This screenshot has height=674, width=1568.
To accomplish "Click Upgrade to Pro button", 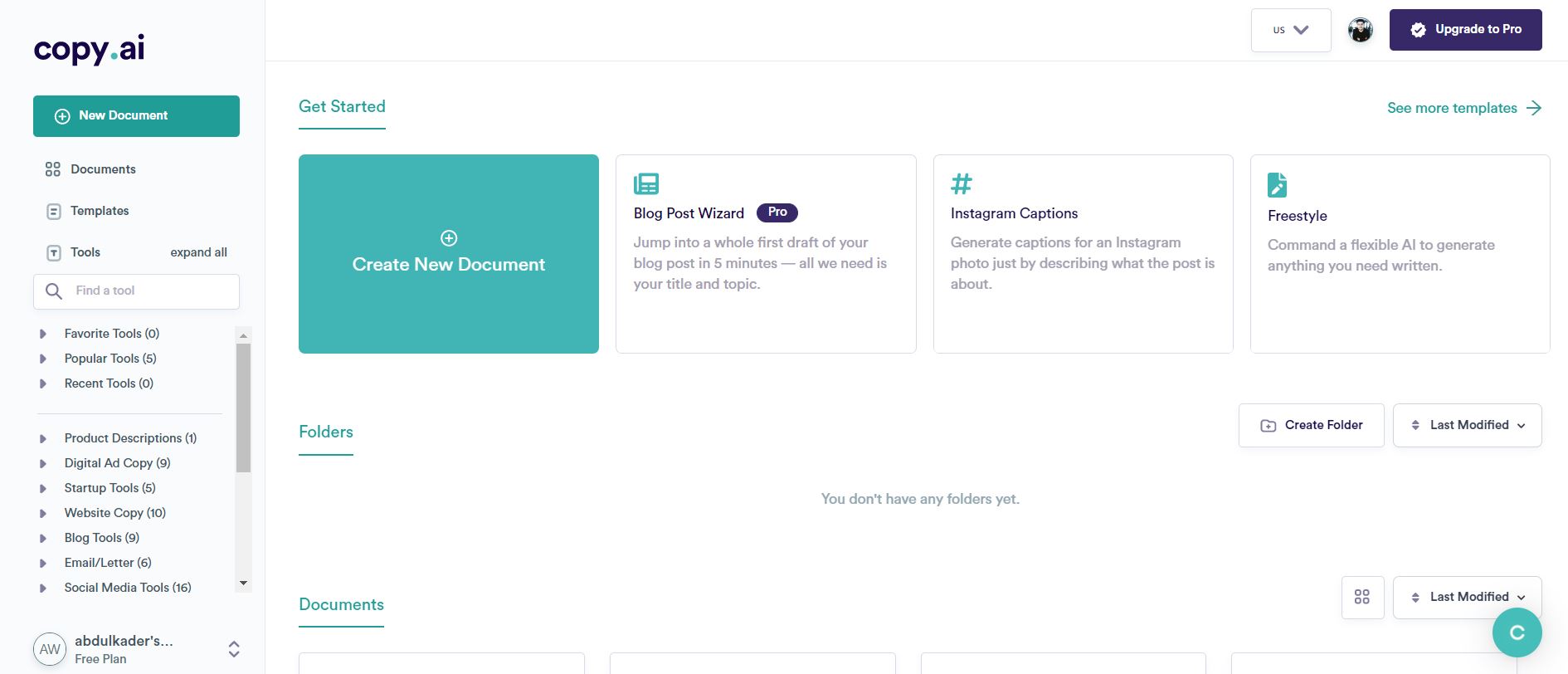I will [1466, 30].
